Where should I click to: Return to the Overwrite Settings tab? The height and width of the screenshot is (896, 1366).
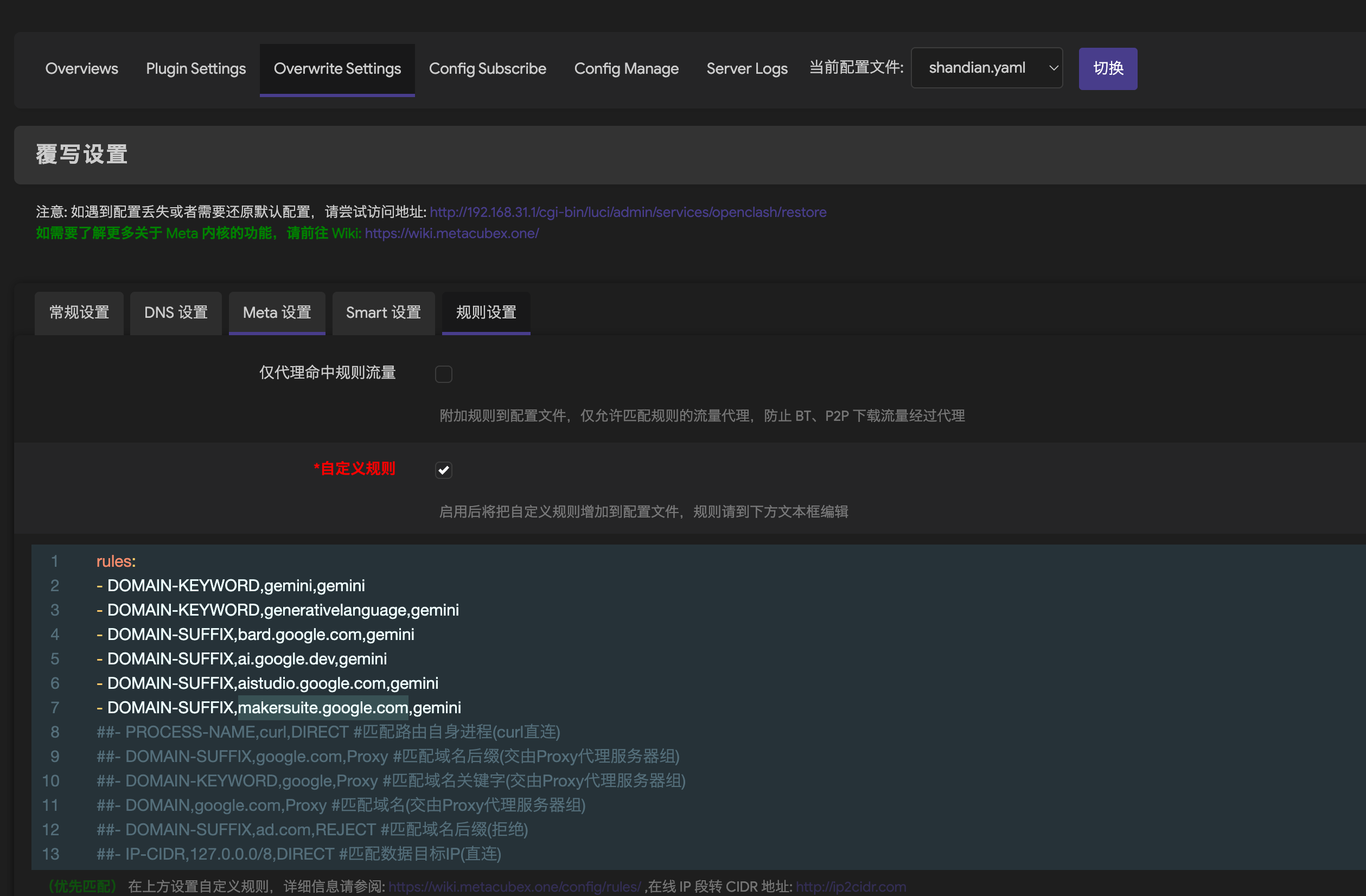(337, 68)
